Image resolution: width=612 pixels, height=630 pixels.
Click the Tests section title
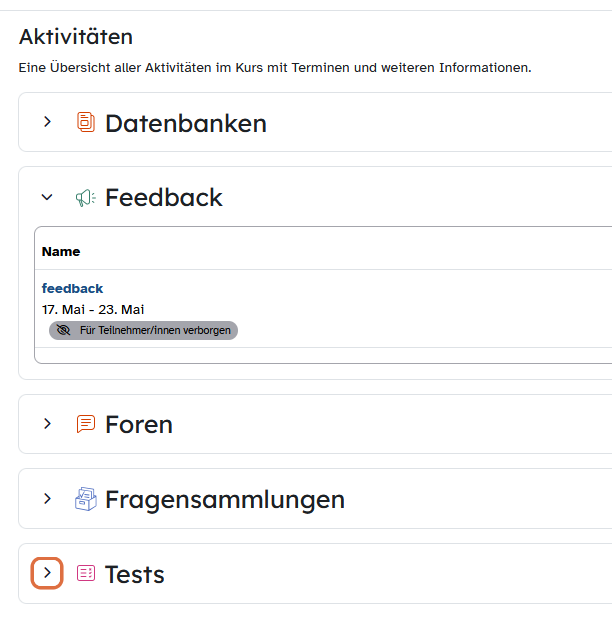pos(135,575)
